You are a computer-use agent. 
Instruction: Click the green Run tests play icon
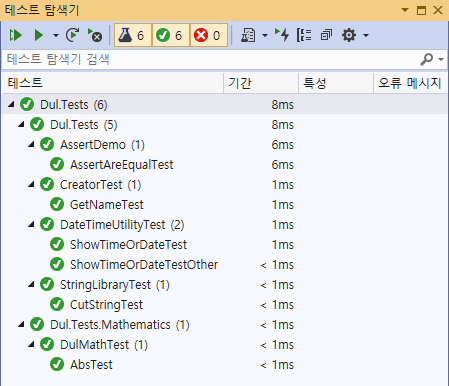(x=39, y=35)
